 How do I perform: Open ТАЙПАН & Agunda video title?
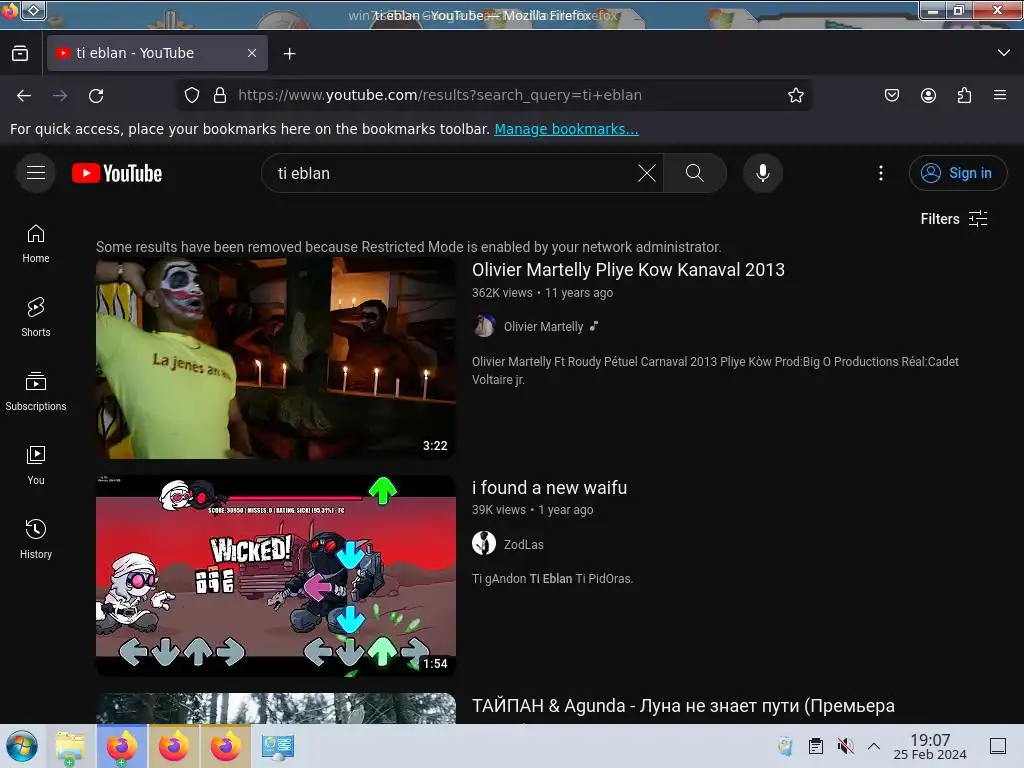click(x=683, y=706)
